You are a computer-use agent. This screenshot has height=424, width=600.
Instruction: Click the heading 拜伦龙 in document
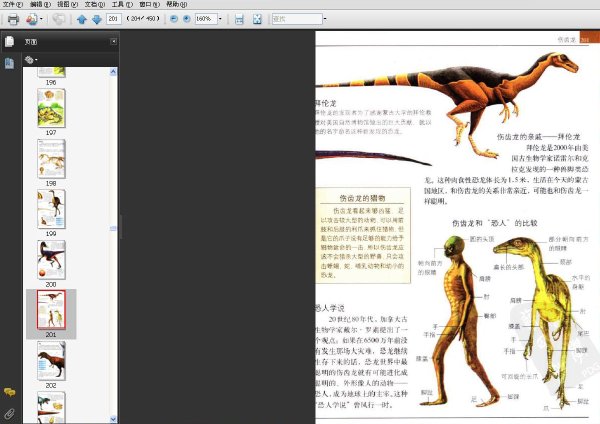point(326,103)
